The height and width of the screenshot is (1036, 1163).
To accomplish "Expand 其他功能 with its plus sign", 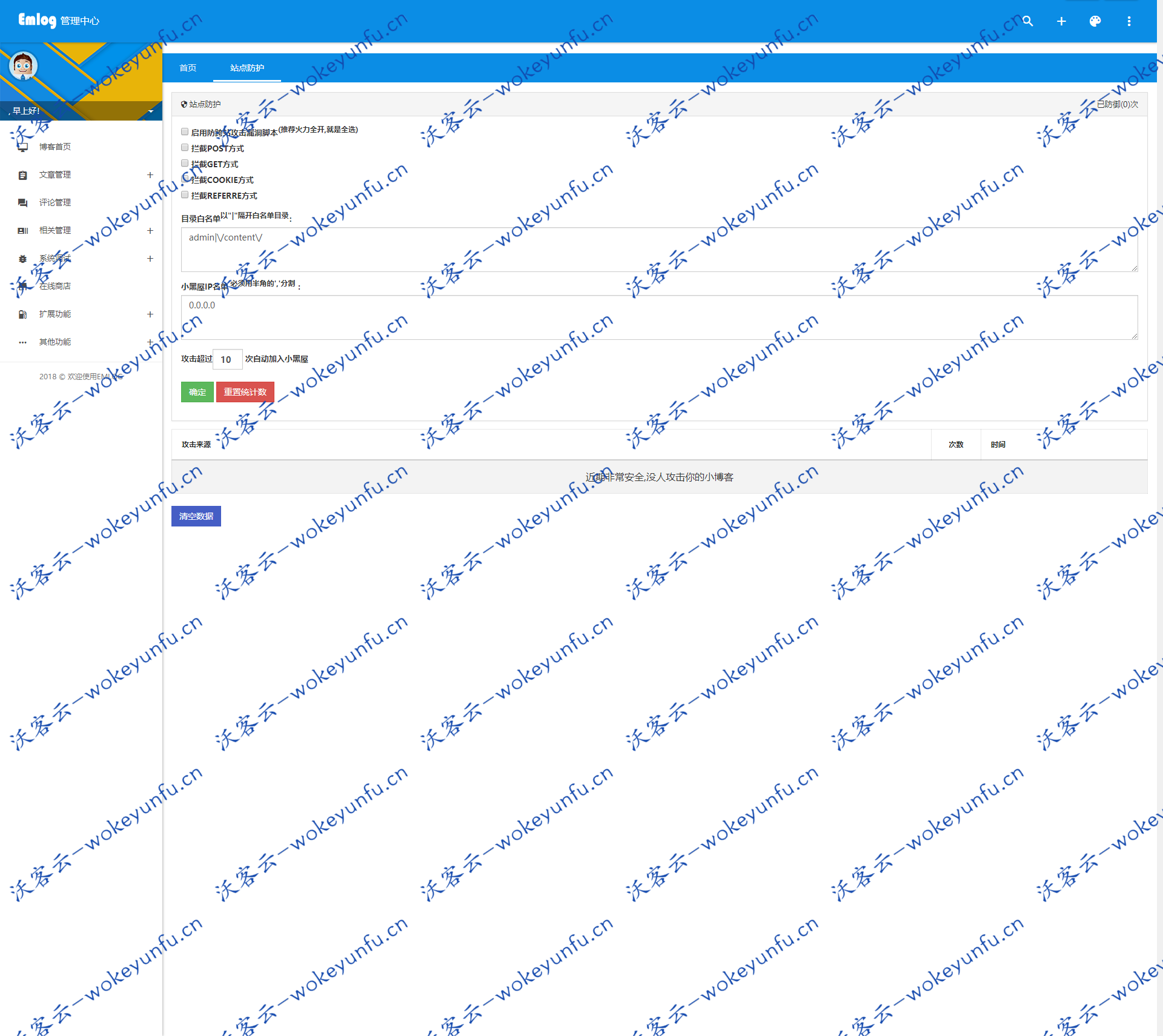I will pos(150,342).
